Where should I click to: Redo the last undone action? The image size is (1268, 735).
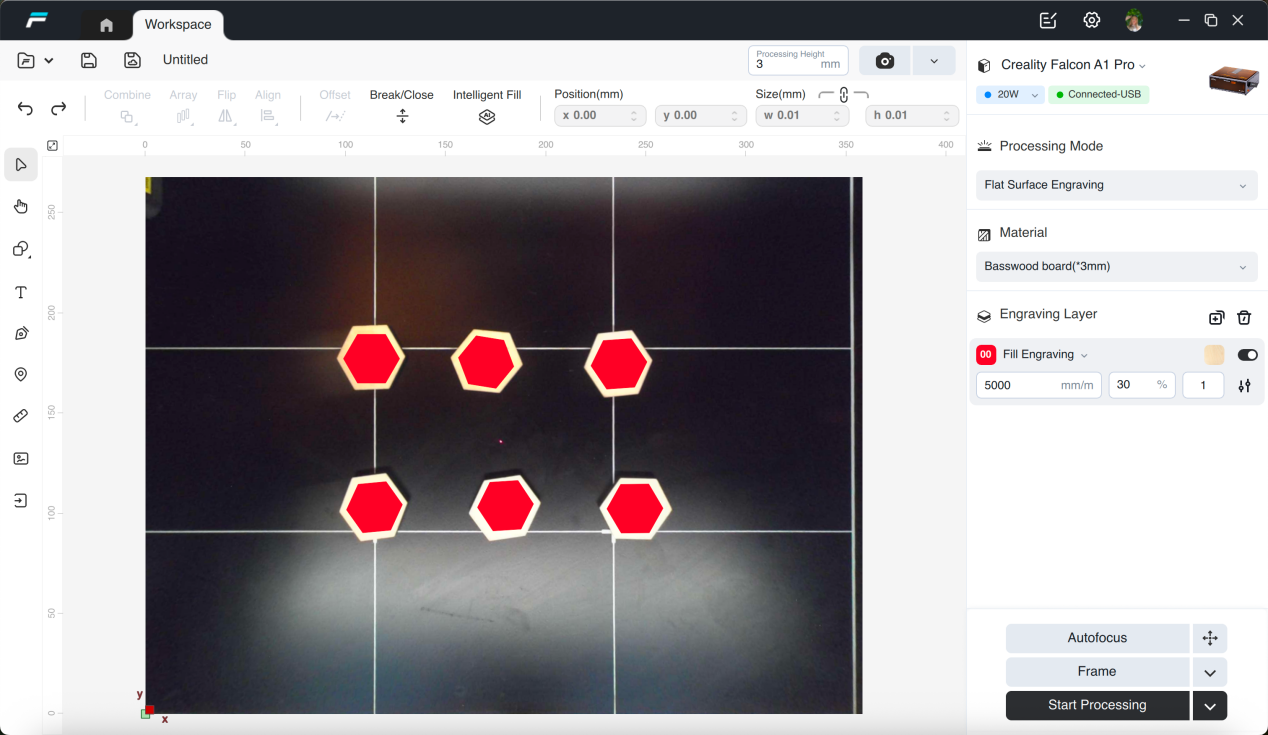pyautogui.click(x=59, y=108)
